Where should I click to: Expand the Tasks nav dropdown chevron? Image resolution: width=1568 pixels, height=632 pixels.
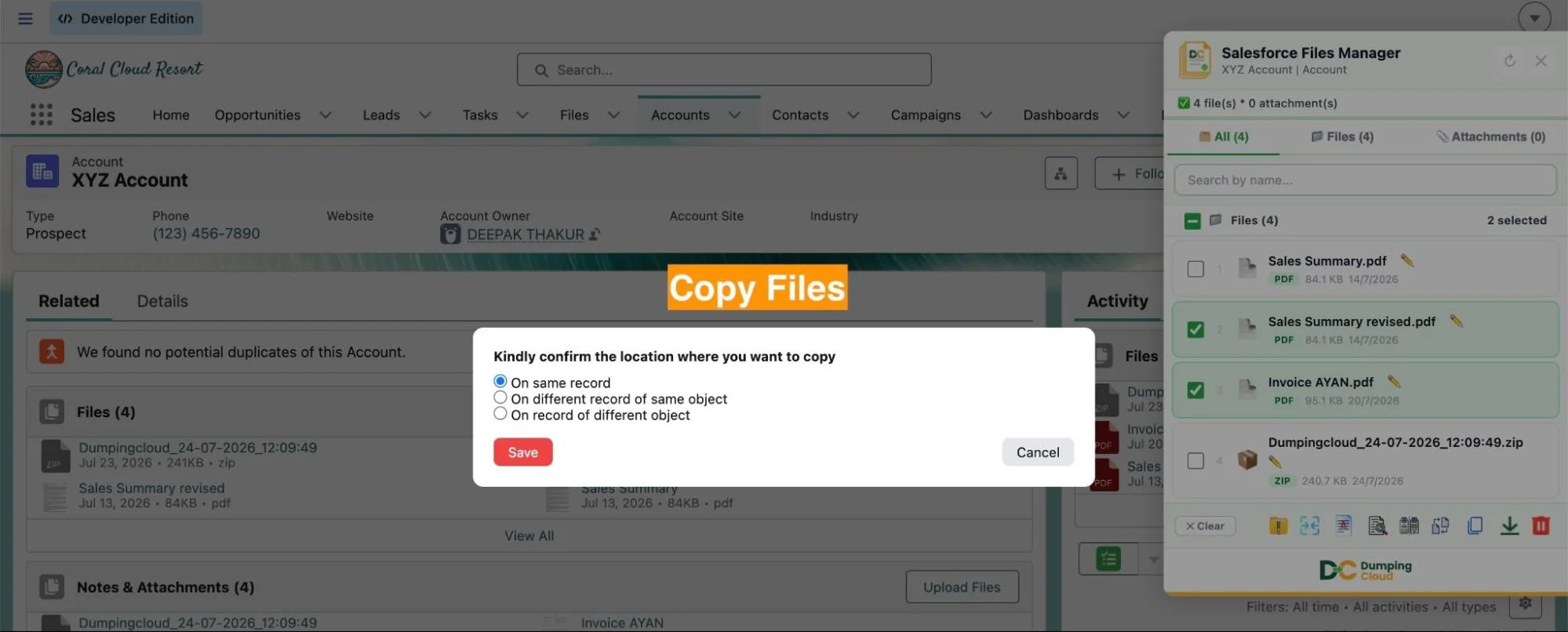522,115
